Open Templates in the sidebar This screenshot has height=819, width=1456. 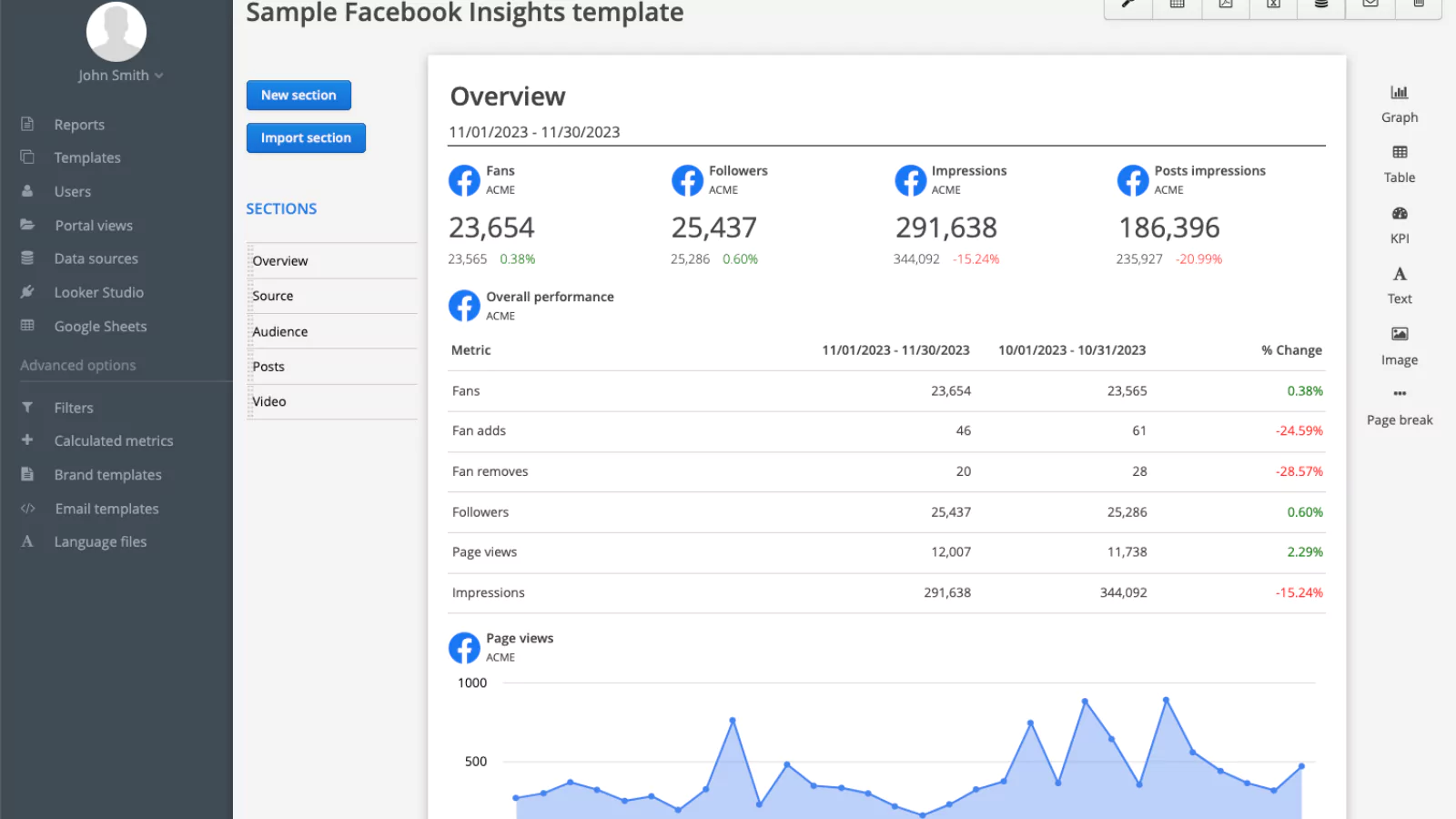(x=87, y=157)
